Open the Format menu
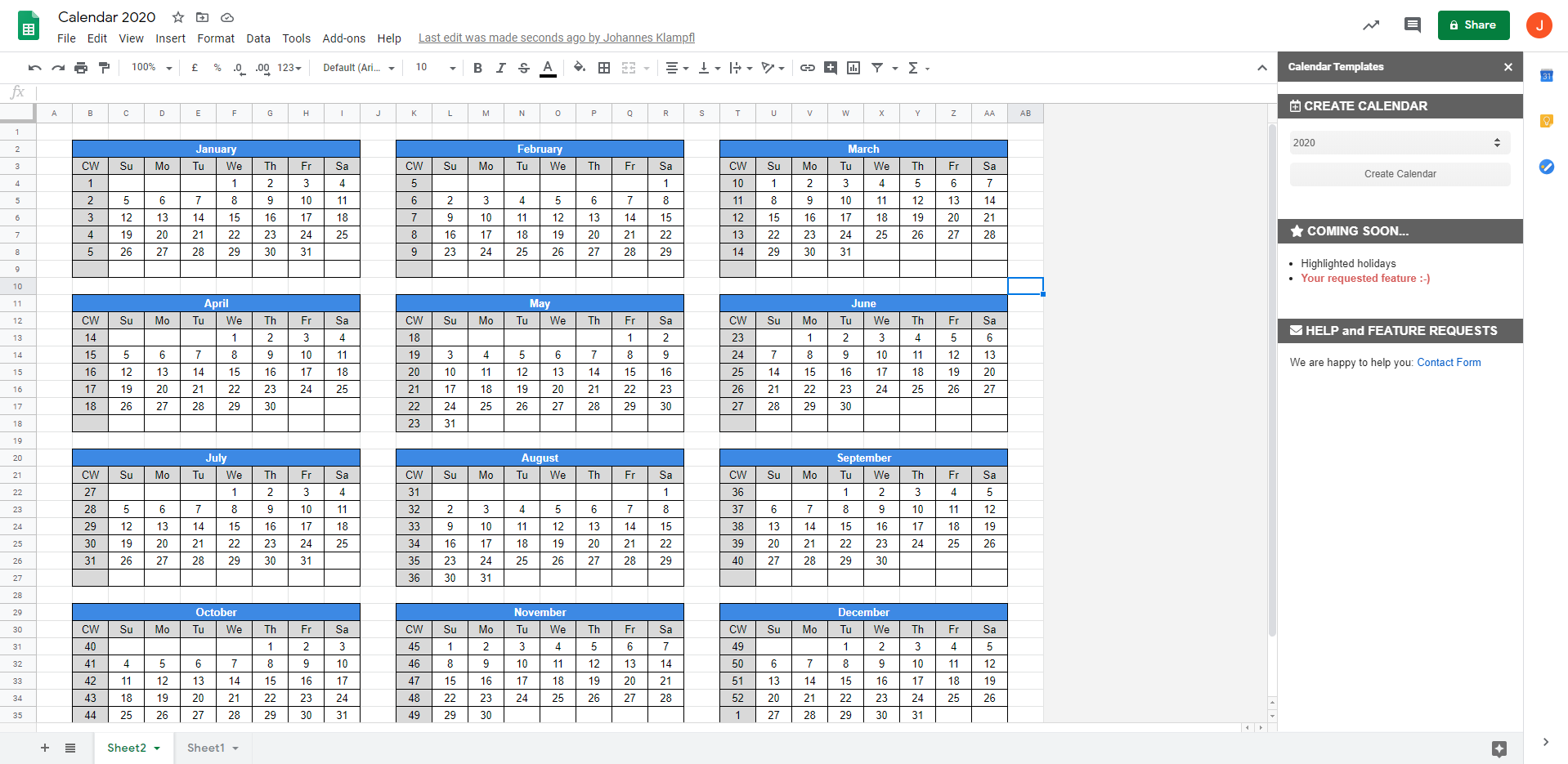This screenshot has width=1568, height=764. pyautogui.click(x=216, y=38)
